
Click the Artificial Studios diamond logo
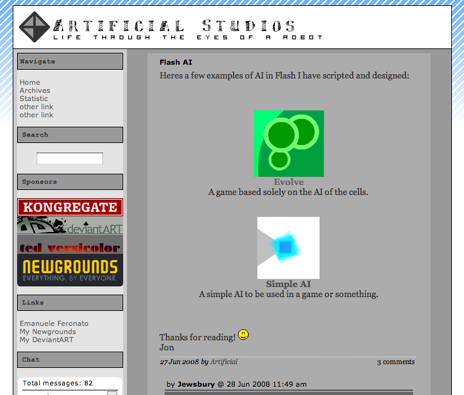pyautogui.click(x=35, y=27)
